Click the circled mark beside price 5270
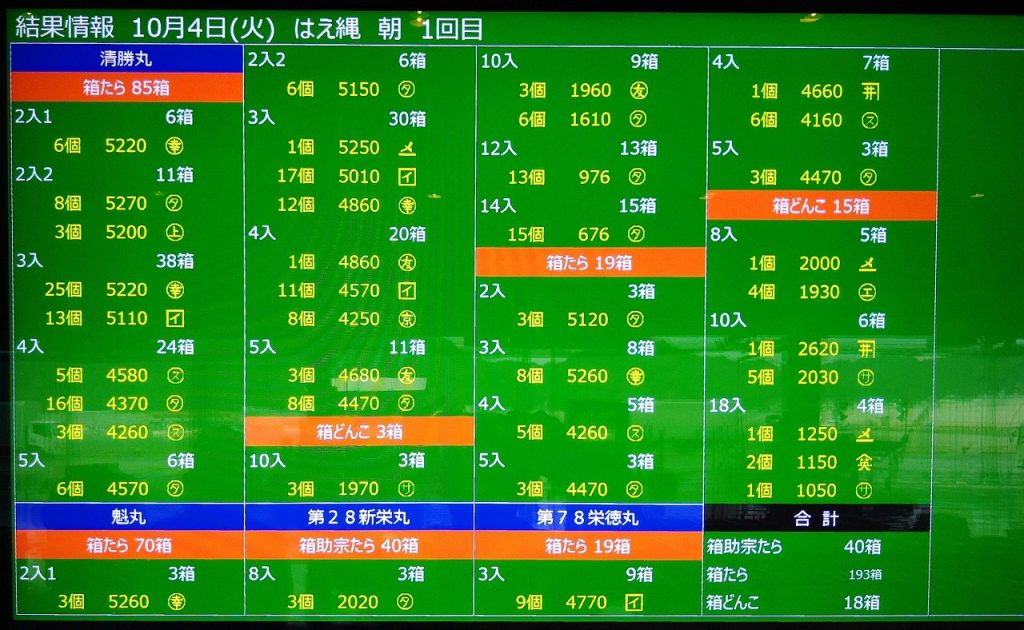The height and width of the screenshot is (630, 1024). [x=174, y=204]
